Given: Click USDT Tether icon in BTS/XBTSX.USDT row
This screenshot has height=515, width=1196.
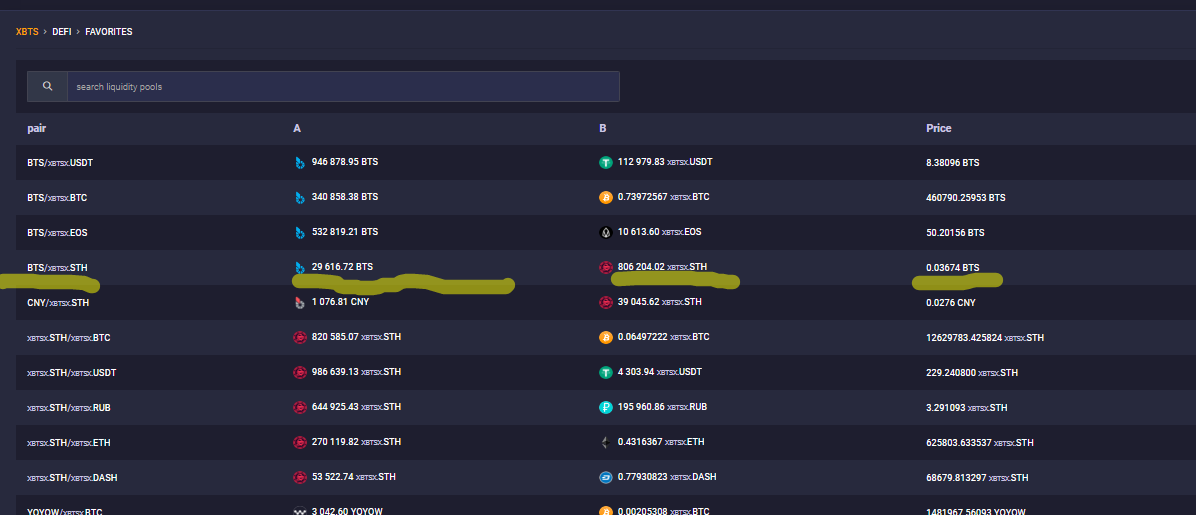Looking at the screenshot, I should (606, 163).
